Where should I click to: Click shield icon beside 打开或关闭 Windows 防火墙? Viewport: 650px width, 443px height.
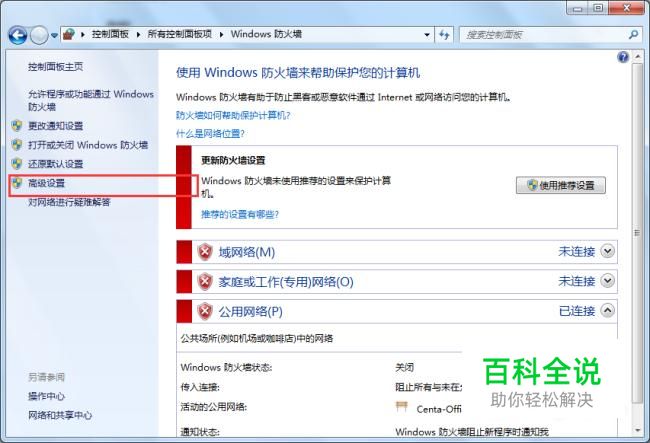[17, 145]
